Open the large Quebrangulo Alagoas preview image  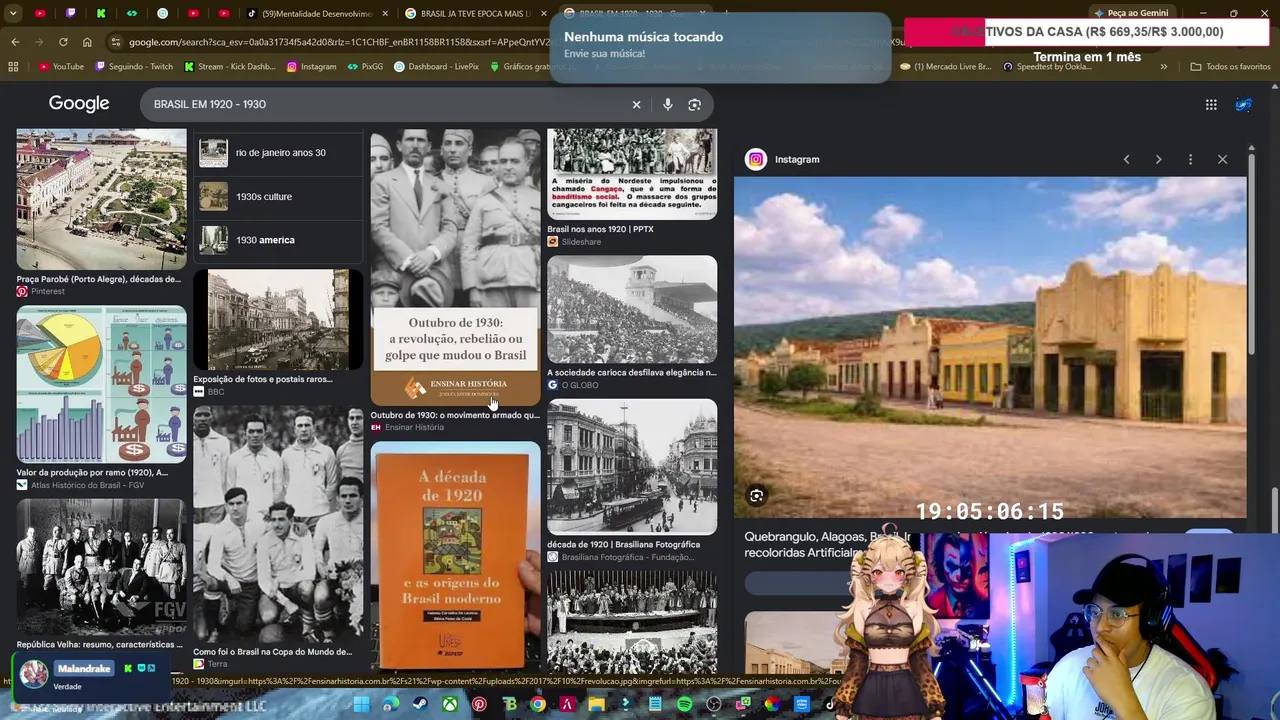pyautogui.click(x=990, y=347)
